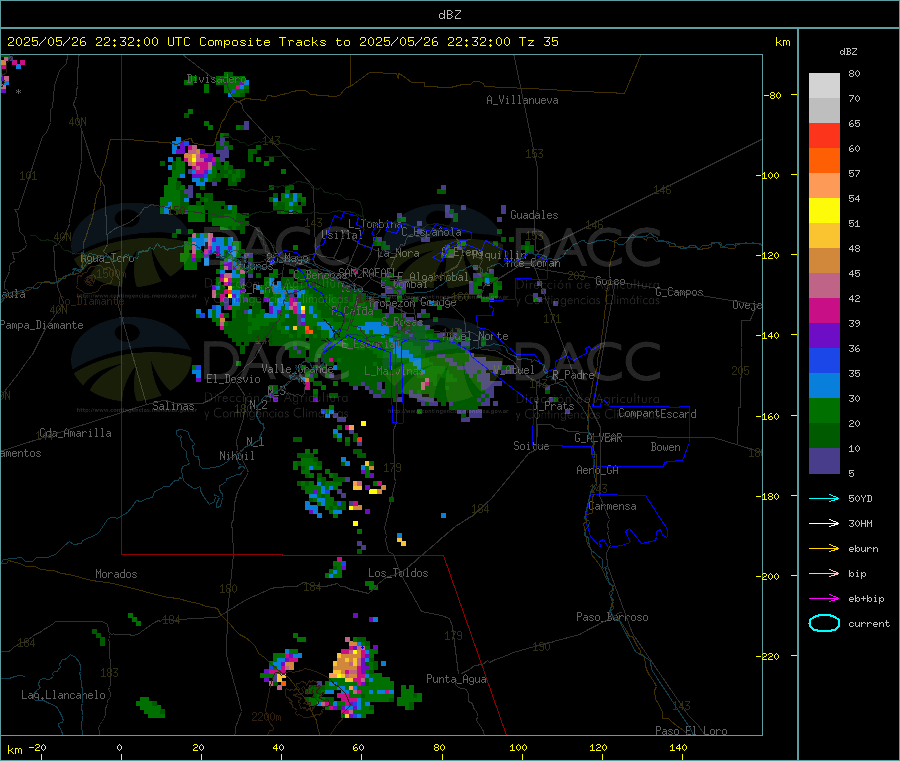Click the La_Nora place label
Viewport: 900px width, 761px height.
click(x=398, y=253)
